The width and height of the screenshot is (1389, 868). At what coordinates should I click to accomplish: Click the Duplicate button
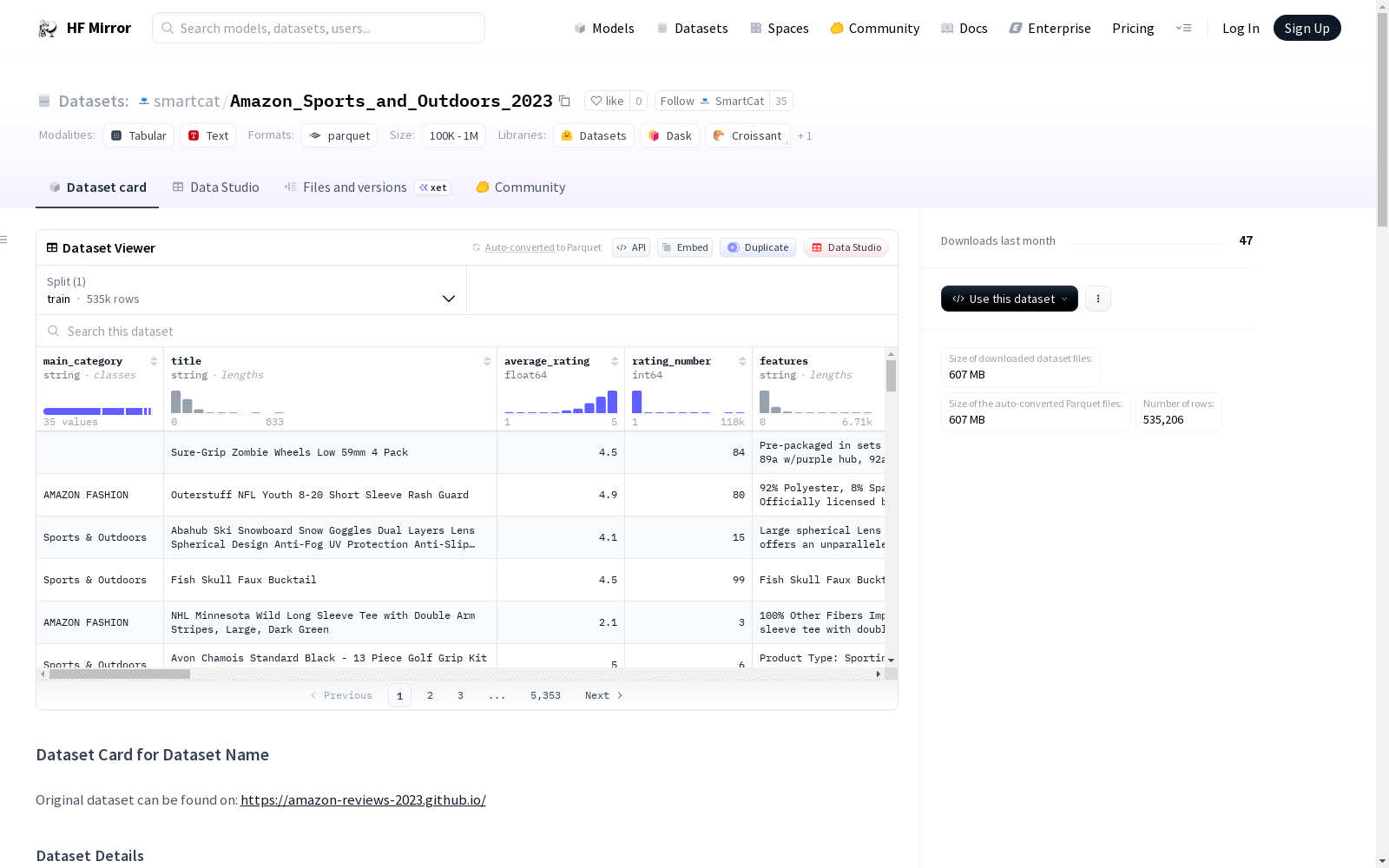pos(758,247)
